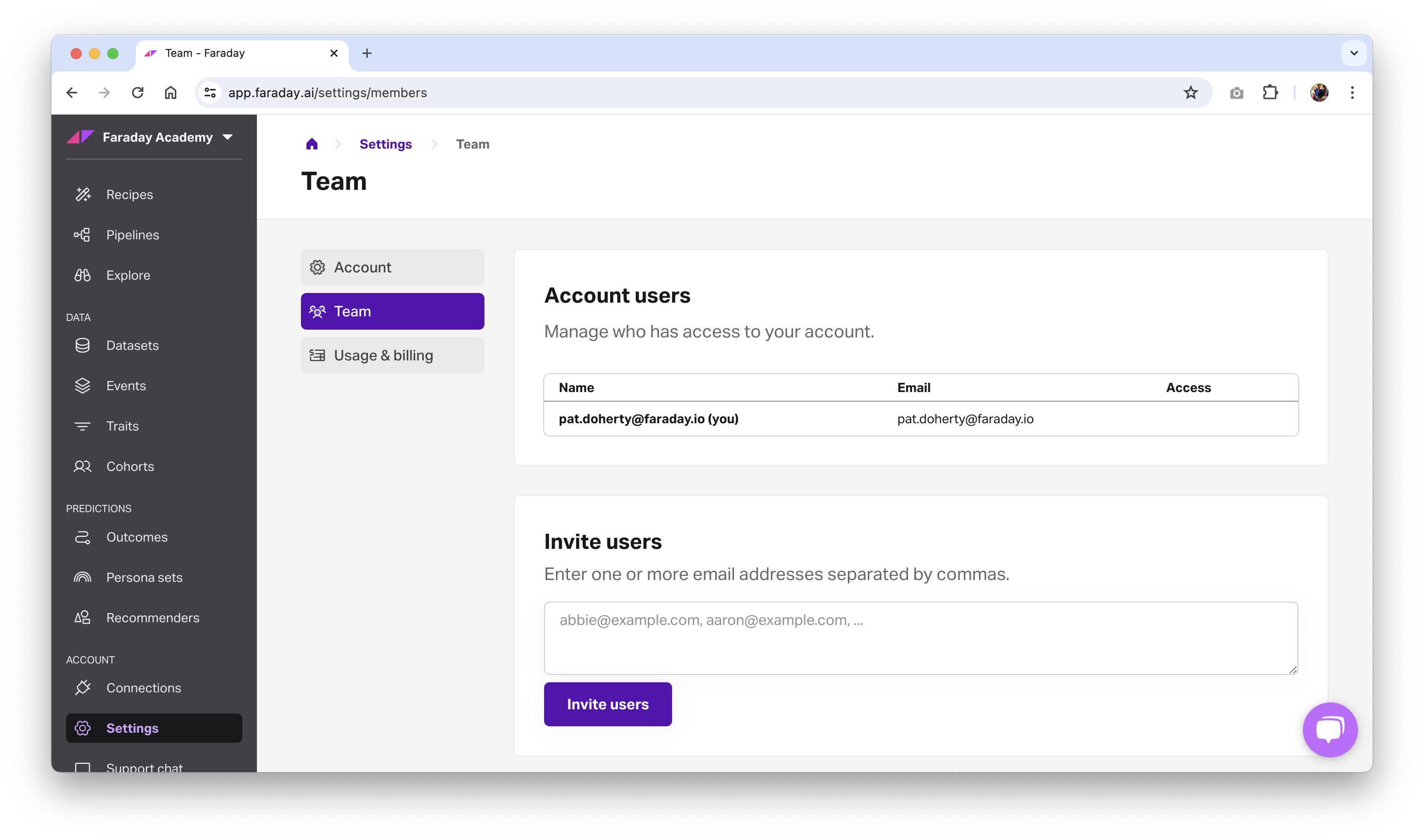Open the support chat bubble
This screenshot has height=840, width=1424.
tap(1329, 729)
